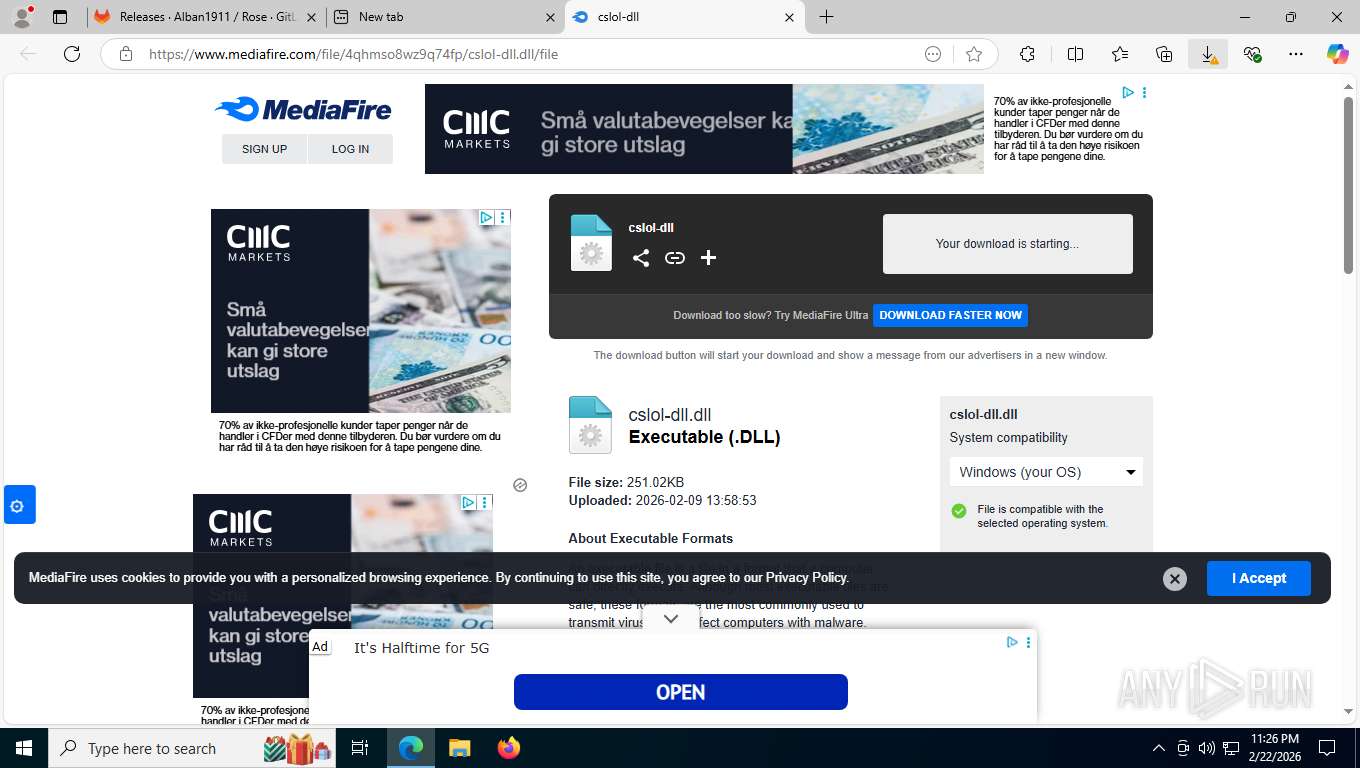Open the Extensions puzzle icon

coord(1027,54)
